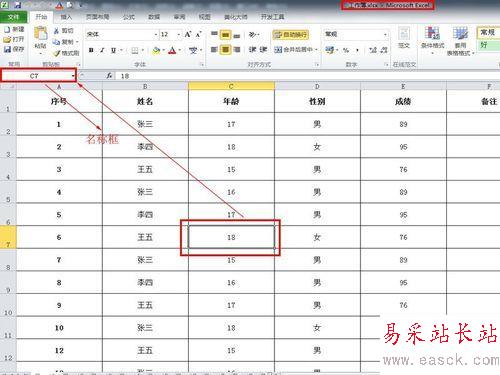Click the Insert Function fx icon
Screen dimensions: 500x375
click(109, 76)
